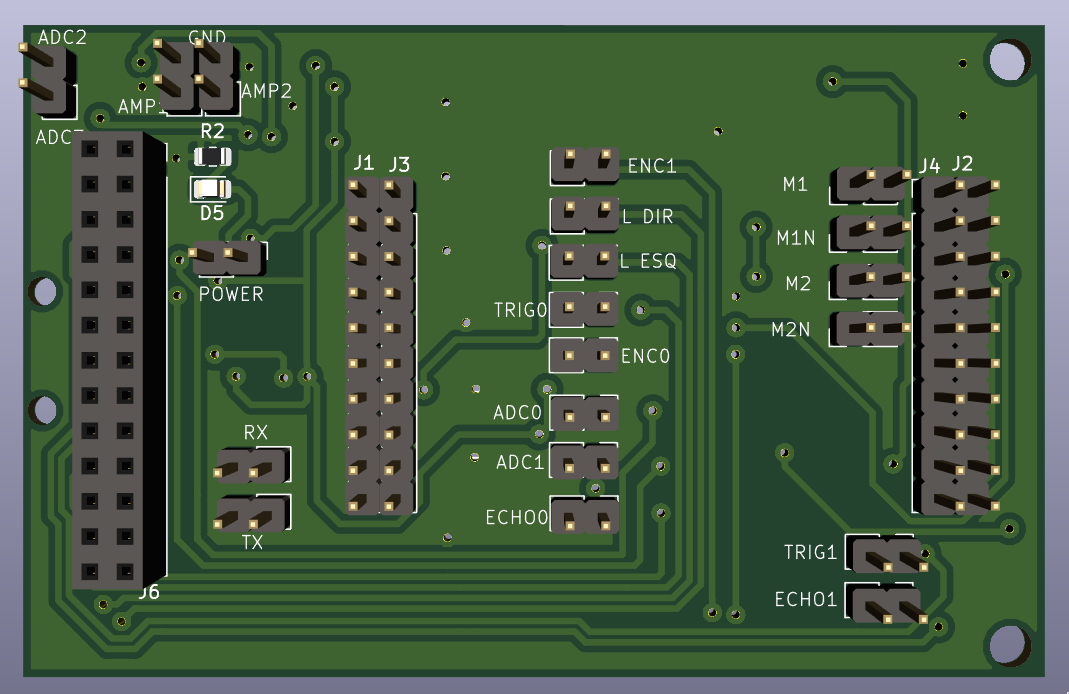Click the ENC0 silkscreen label
Screen dimensions: 1069x694
pyautogui.click(x=646, y=356)
